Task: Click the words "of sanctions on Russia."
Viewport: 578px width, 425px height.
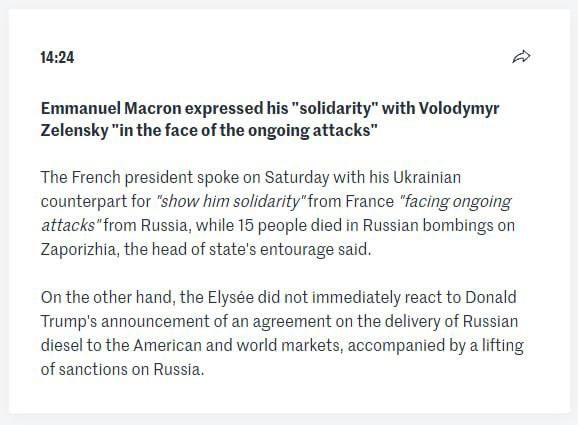Action: pos(122,369)
